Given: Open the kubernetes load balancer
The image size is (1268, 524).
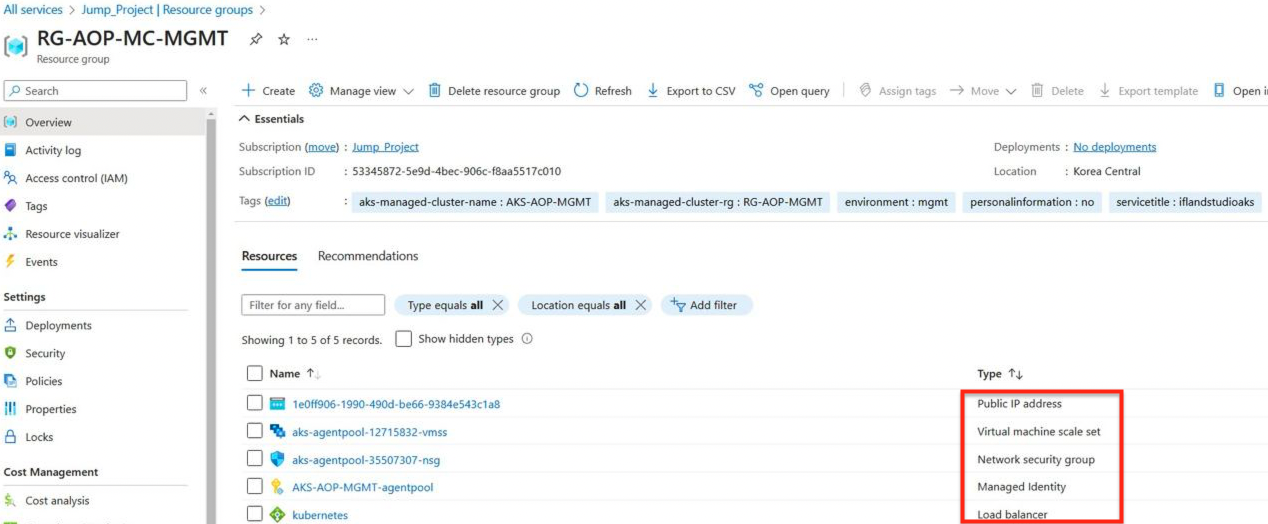Looking at the screenshot, I should click(x=320, y=516).
